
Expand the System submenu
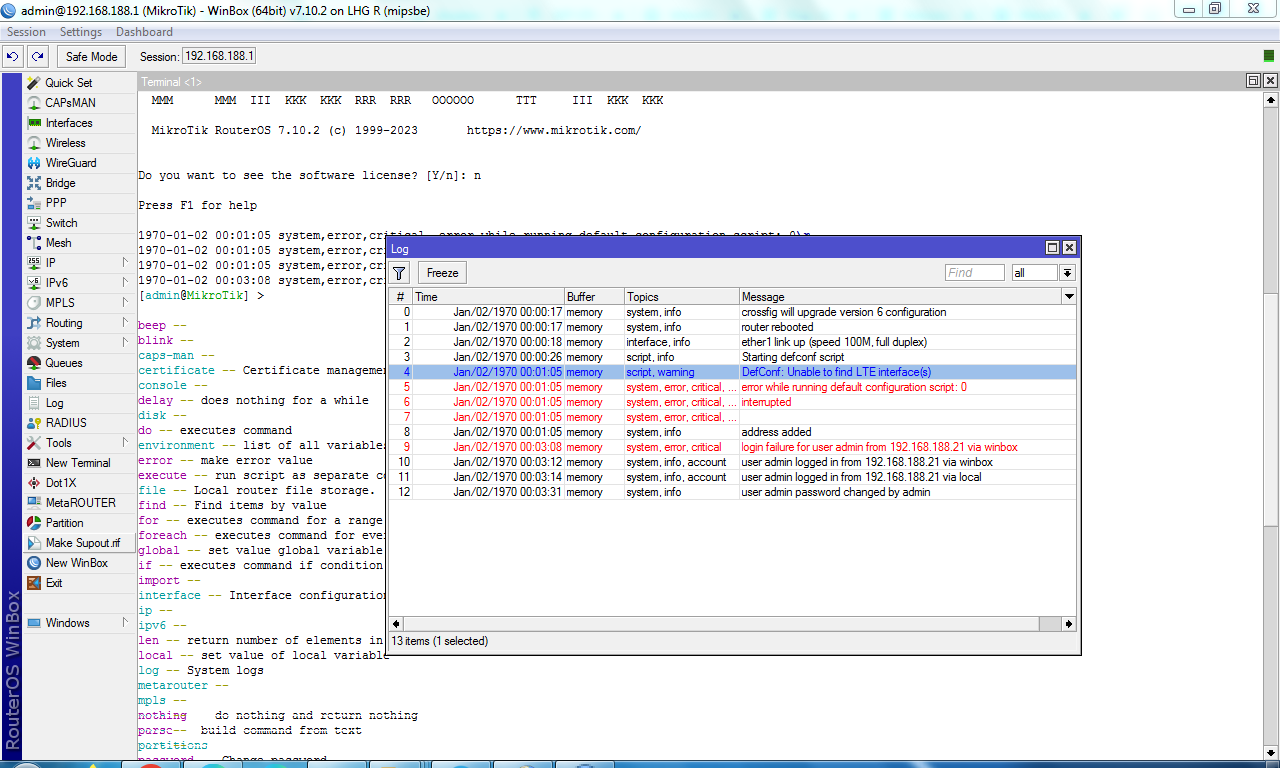(62, 343)
